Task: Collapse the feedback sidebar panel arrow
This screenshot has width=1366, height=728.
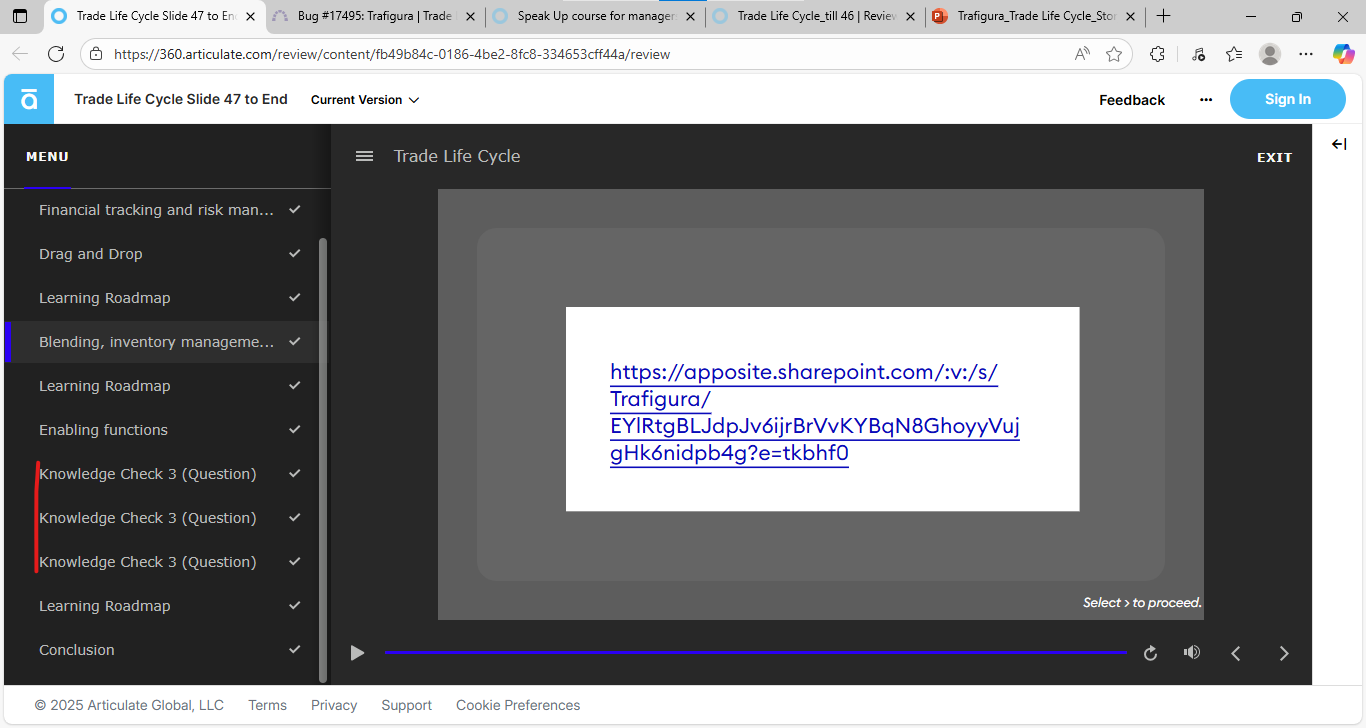Action: tap(1339, 144)
